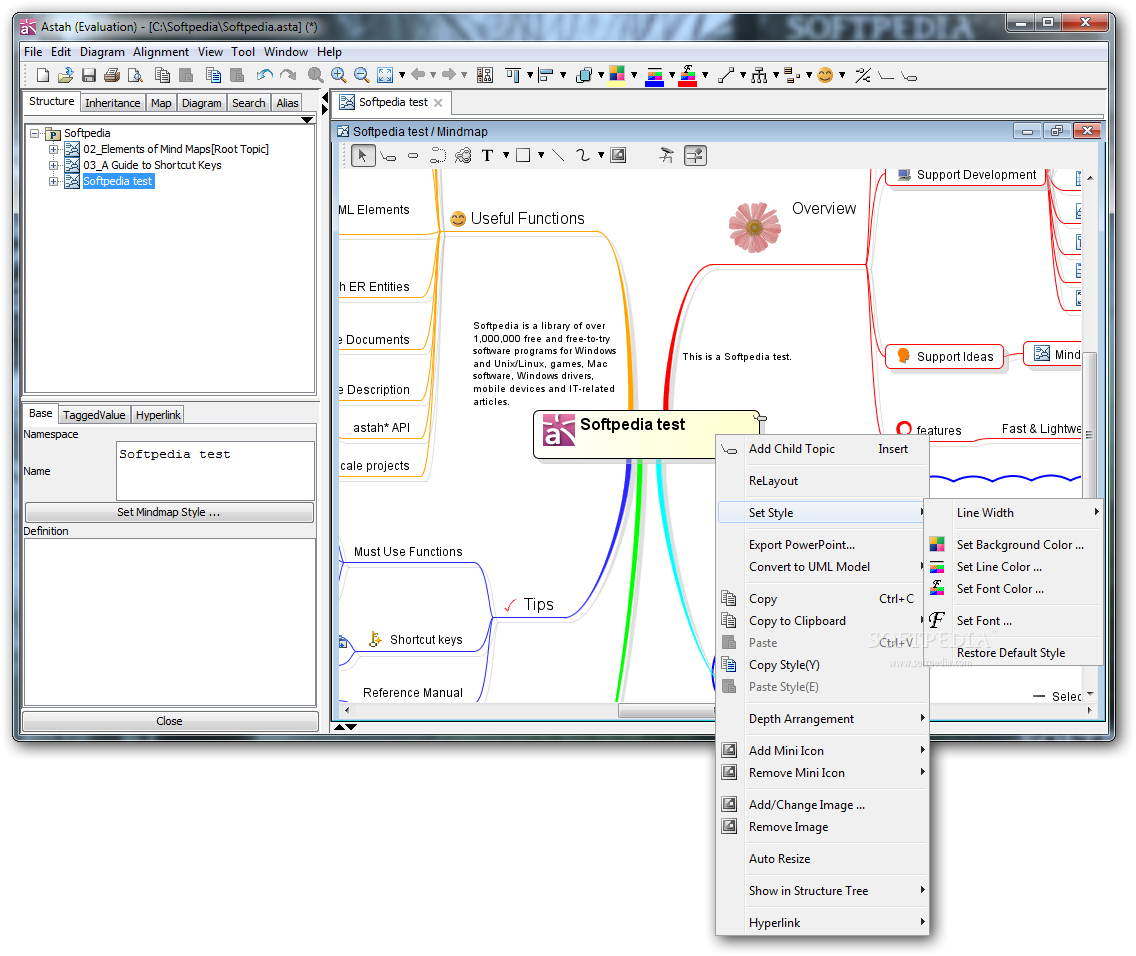Save the project with the floppy disk icon
The width and height of the screenshot is (1136, 956).
pyautogui.click(x=89, y=75)
